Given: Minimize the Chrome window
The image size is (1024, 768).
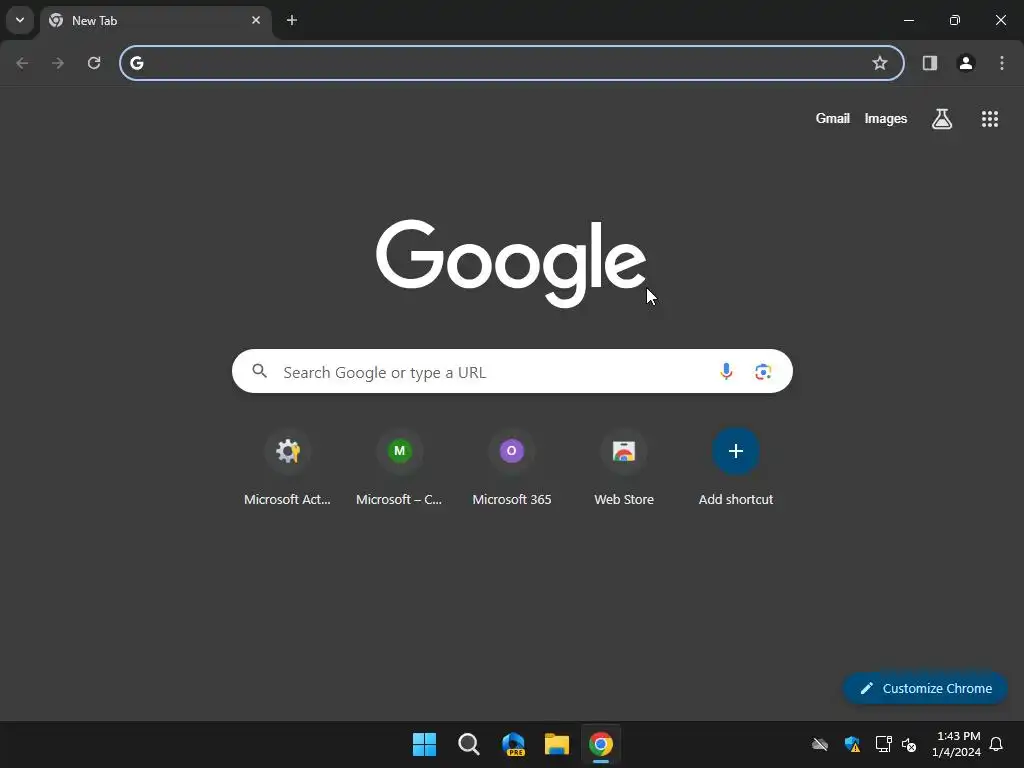Looking at the screenshot, I should [x=908, y=20].
